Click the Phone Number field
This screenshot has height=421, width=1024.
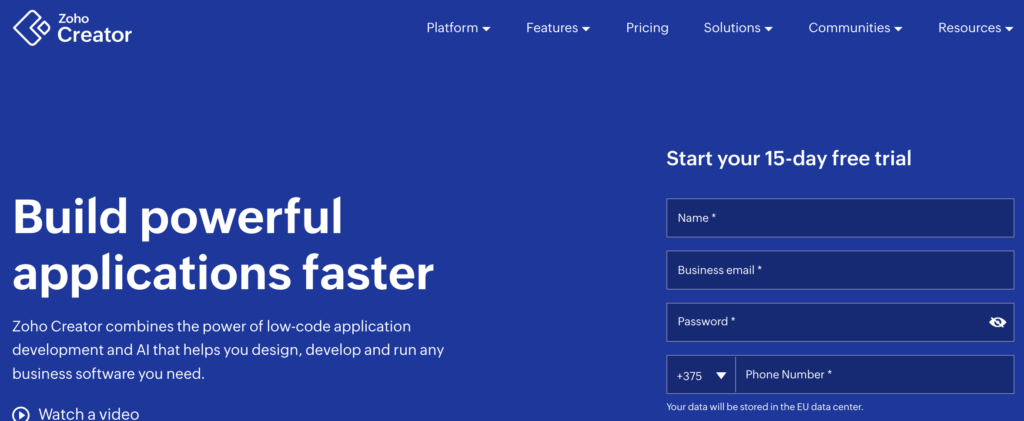pos(874,375)
